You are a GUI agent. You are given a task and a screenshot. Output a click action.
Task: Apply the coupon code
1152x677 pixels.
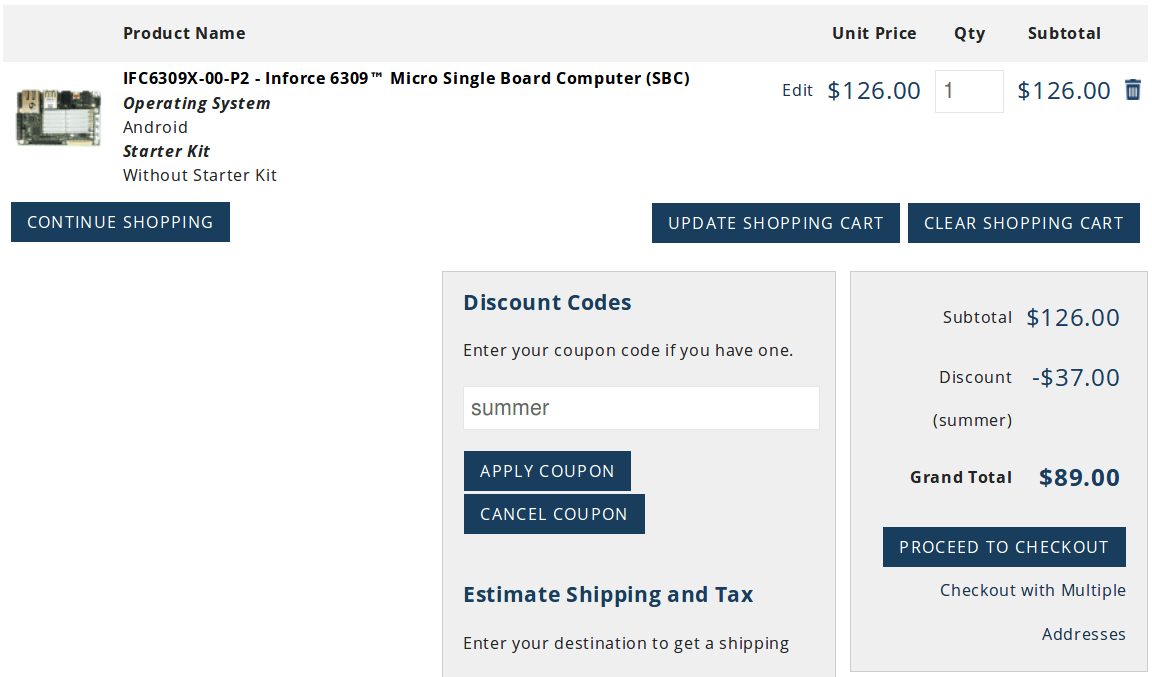pos(547,471)
